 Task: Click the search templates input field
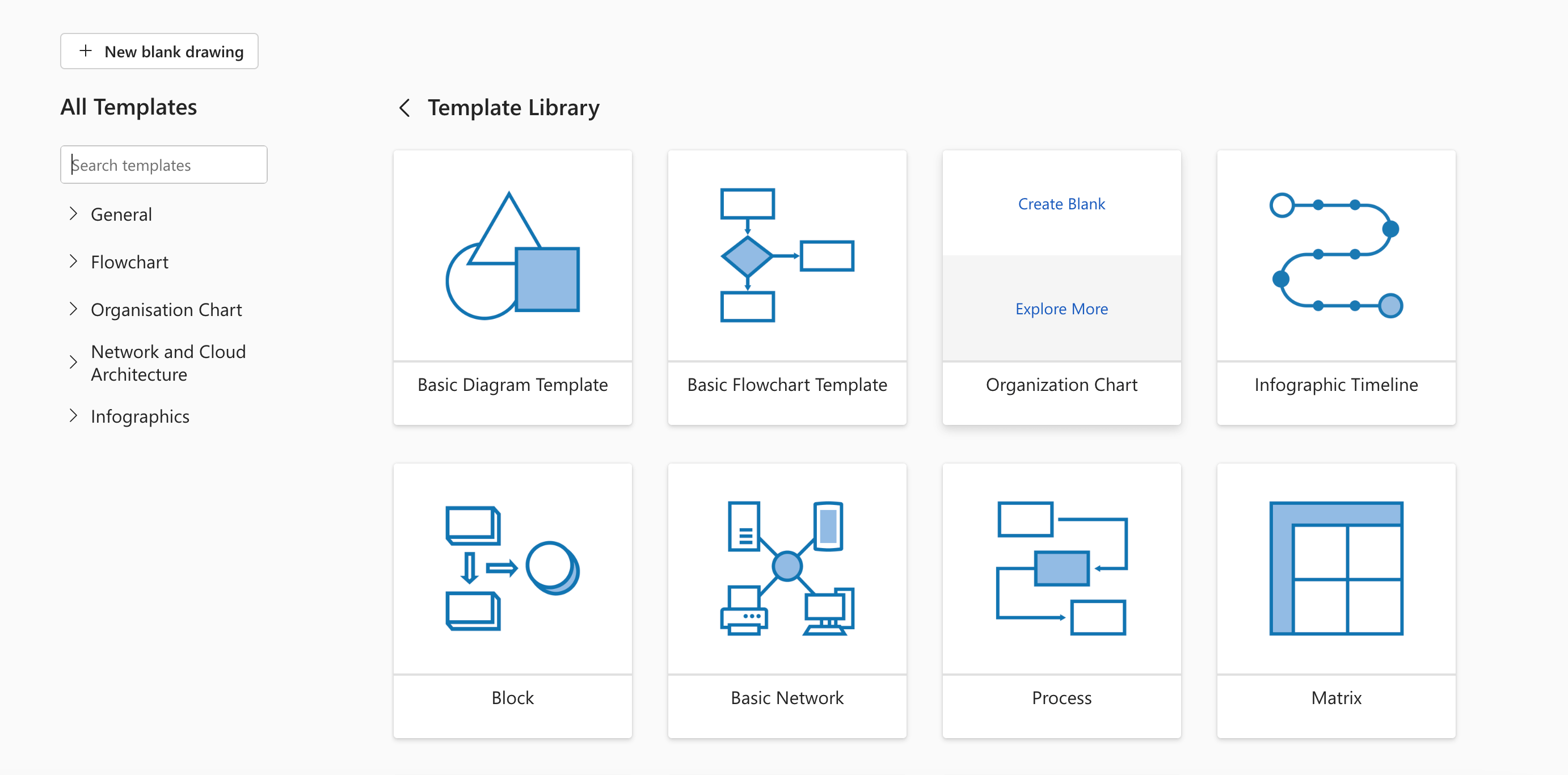pos(166,164)
